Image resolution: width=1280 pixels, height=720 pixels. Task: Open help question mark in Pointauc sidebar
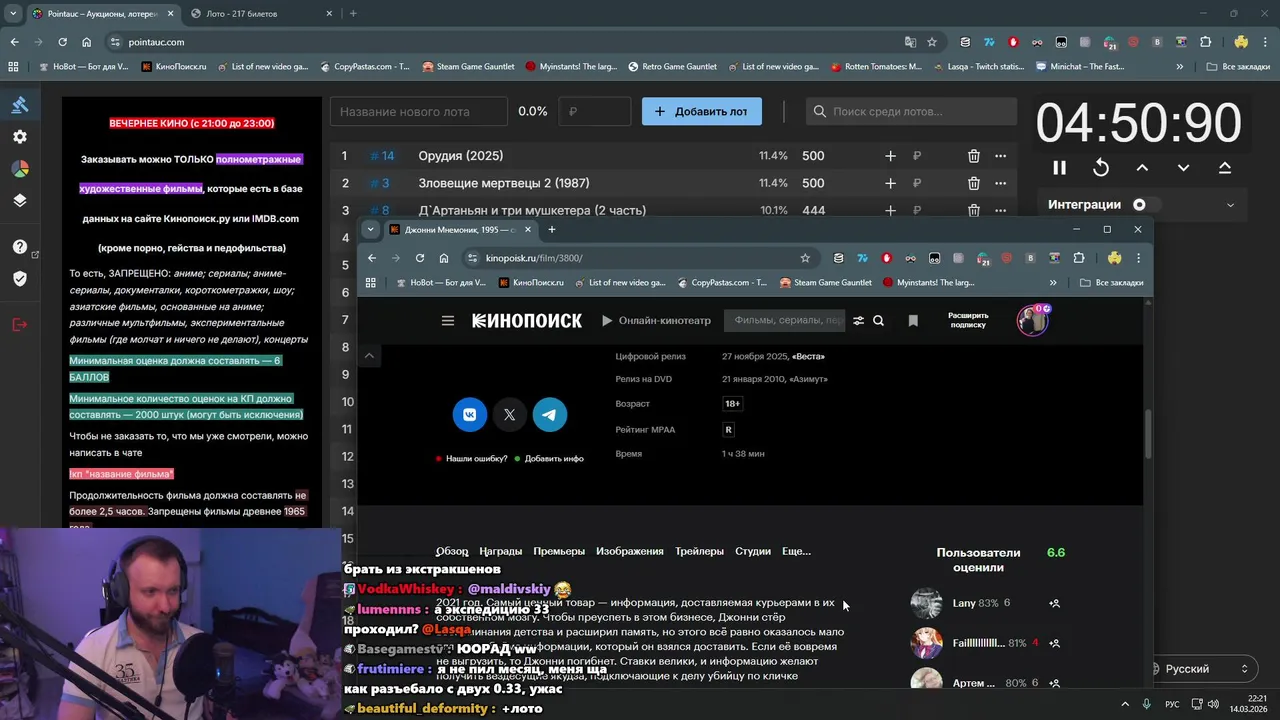click(x=20, y=247)
